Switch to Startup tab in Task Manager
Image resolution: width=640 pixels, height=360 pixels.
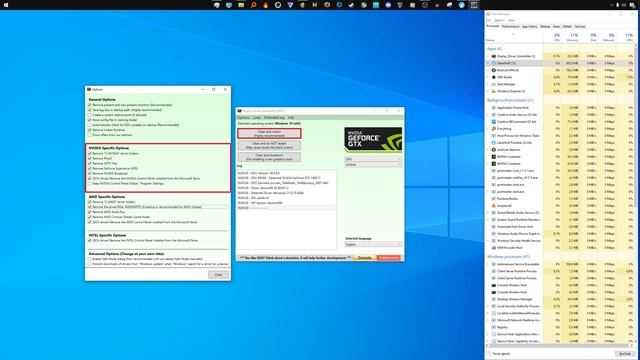click(545, 27)
